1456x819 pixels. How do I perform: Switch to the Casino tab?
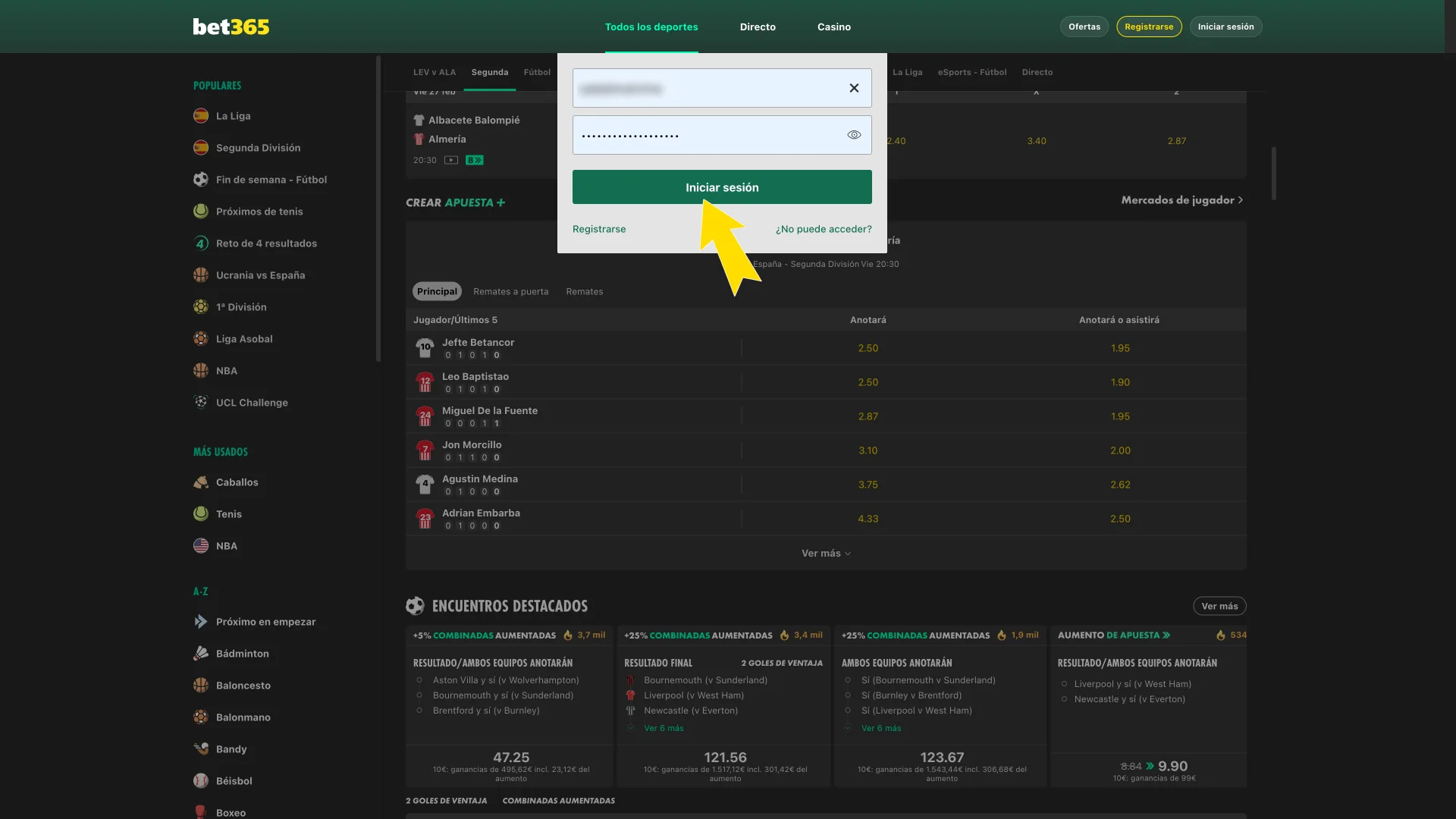point(834,27)
